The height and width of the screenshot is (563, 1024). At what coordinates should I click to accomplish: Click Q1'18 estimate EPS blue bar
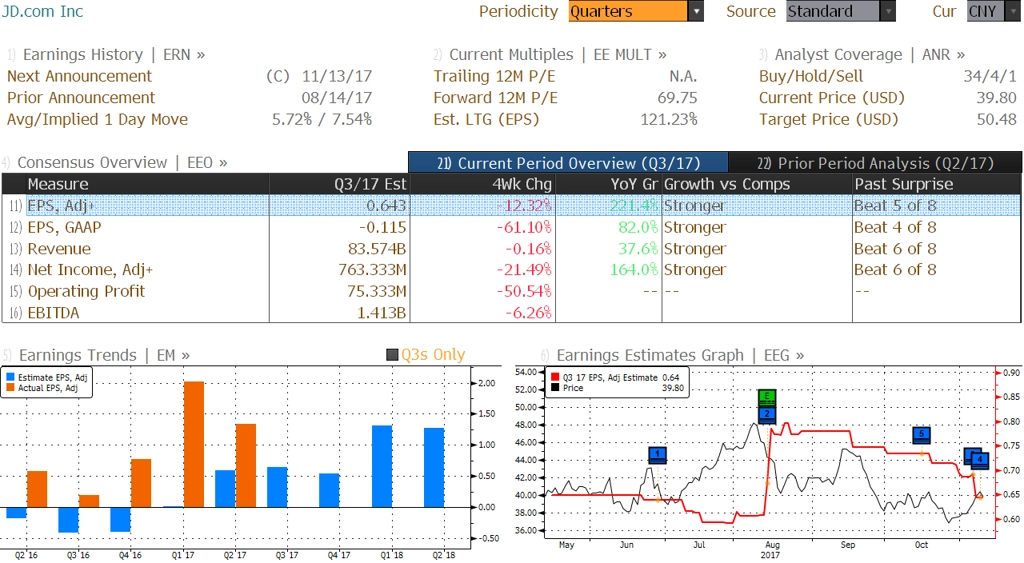click(382, 466)
